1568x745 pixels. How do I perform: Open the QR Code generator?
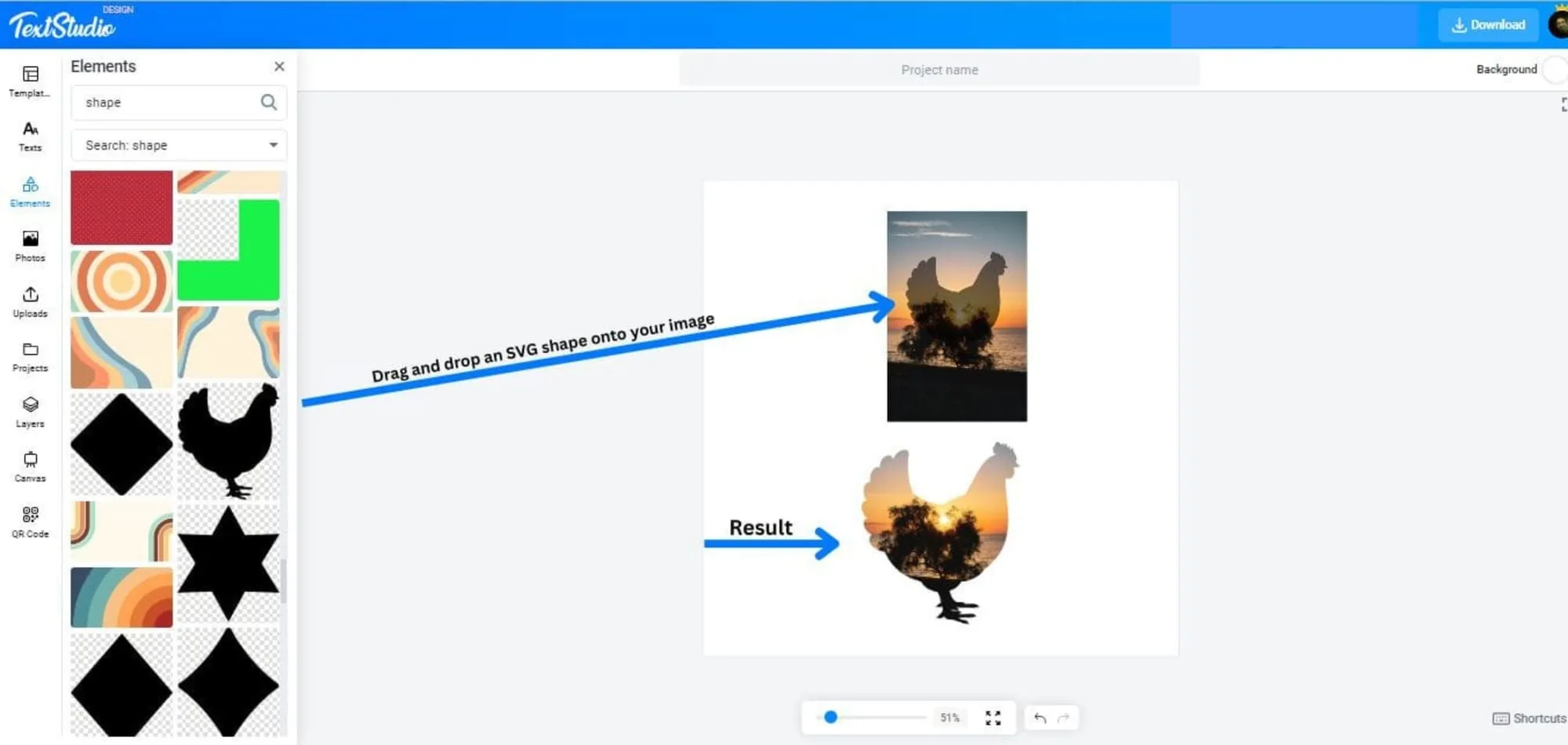(30, 522)
